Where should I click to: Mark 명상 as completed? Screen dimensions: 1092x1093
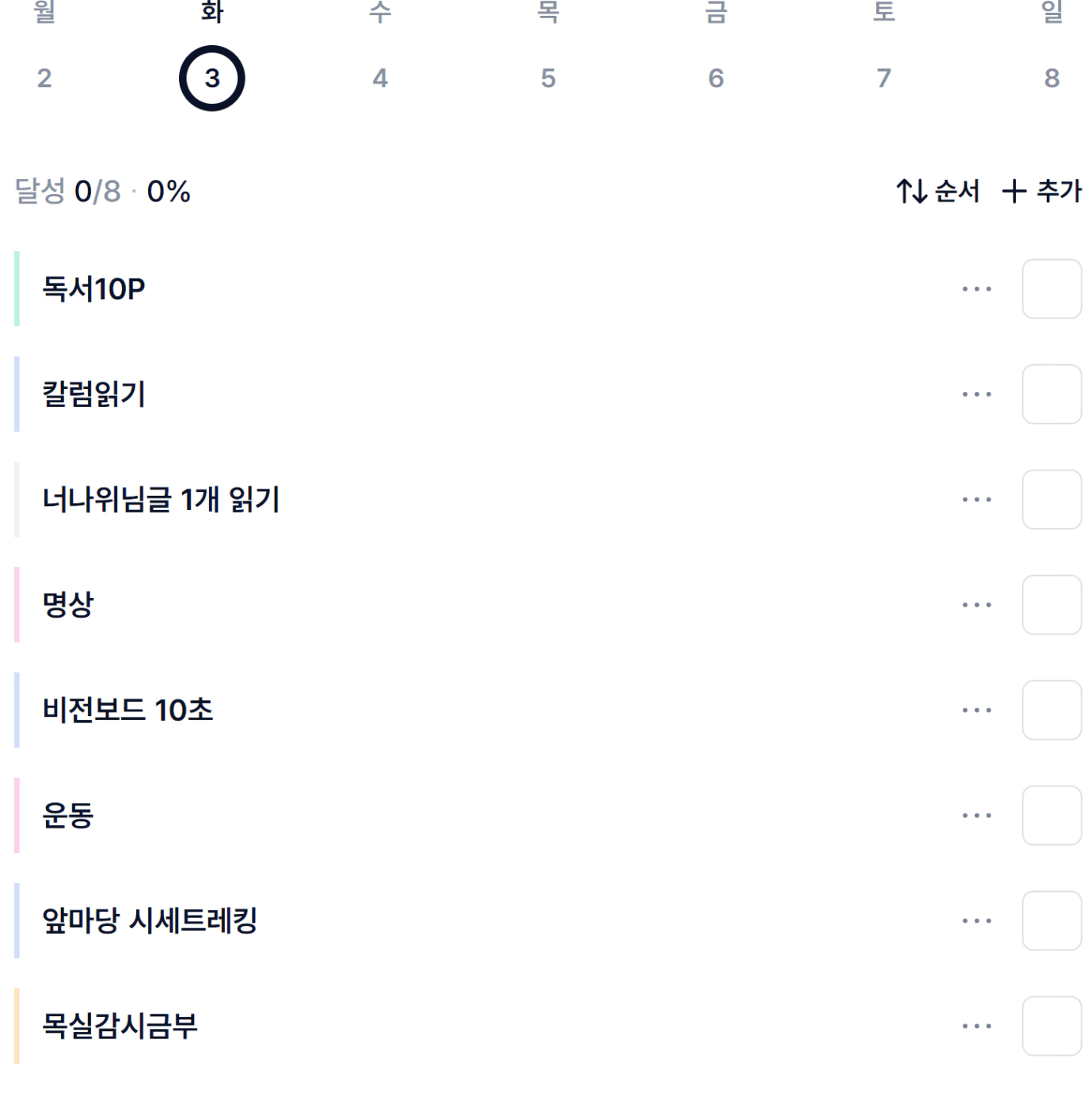point(1052,605)
